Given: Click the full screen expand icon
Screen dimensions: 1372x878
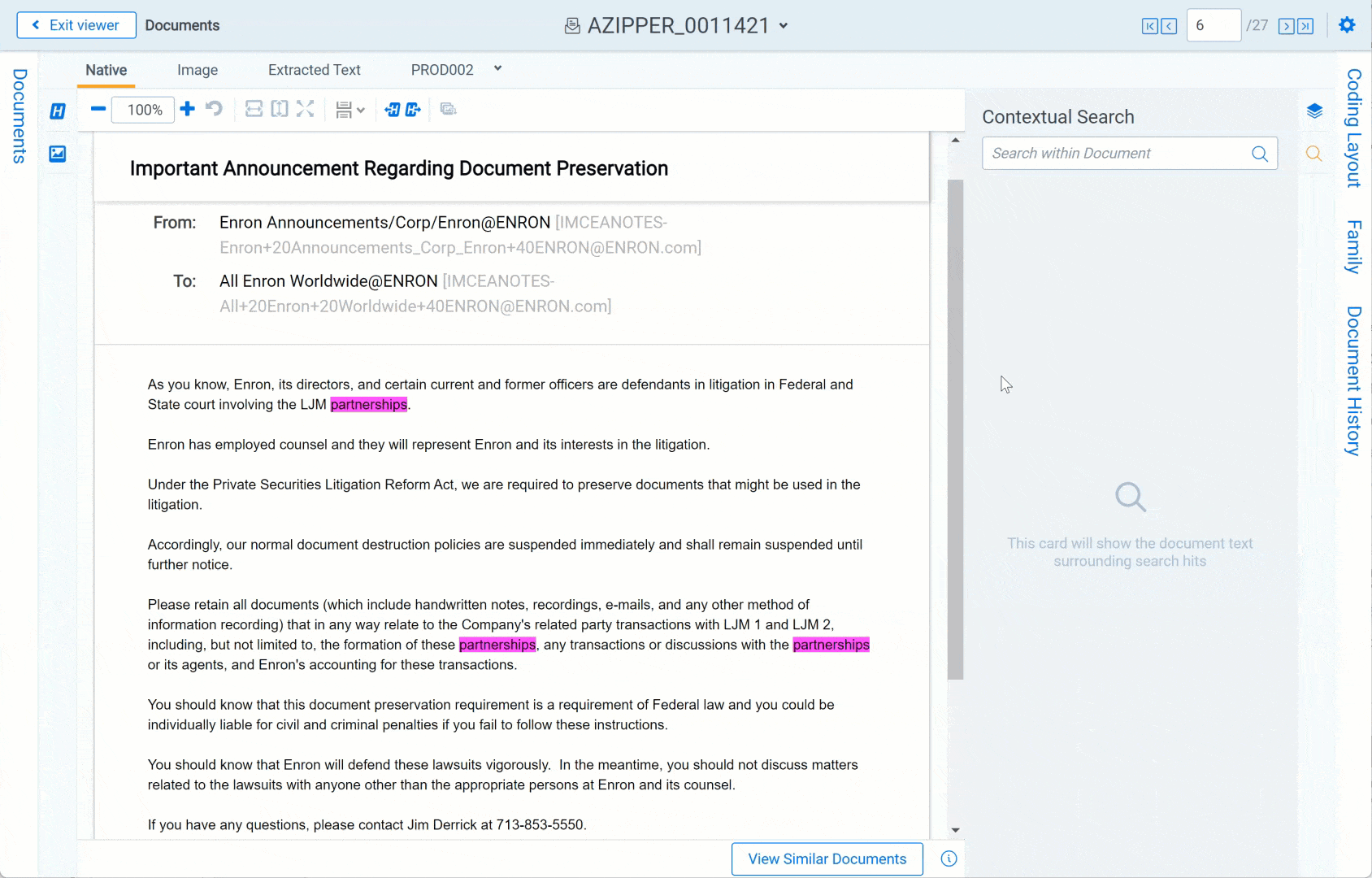Looking at the screenshot, I should coord(305,109).
